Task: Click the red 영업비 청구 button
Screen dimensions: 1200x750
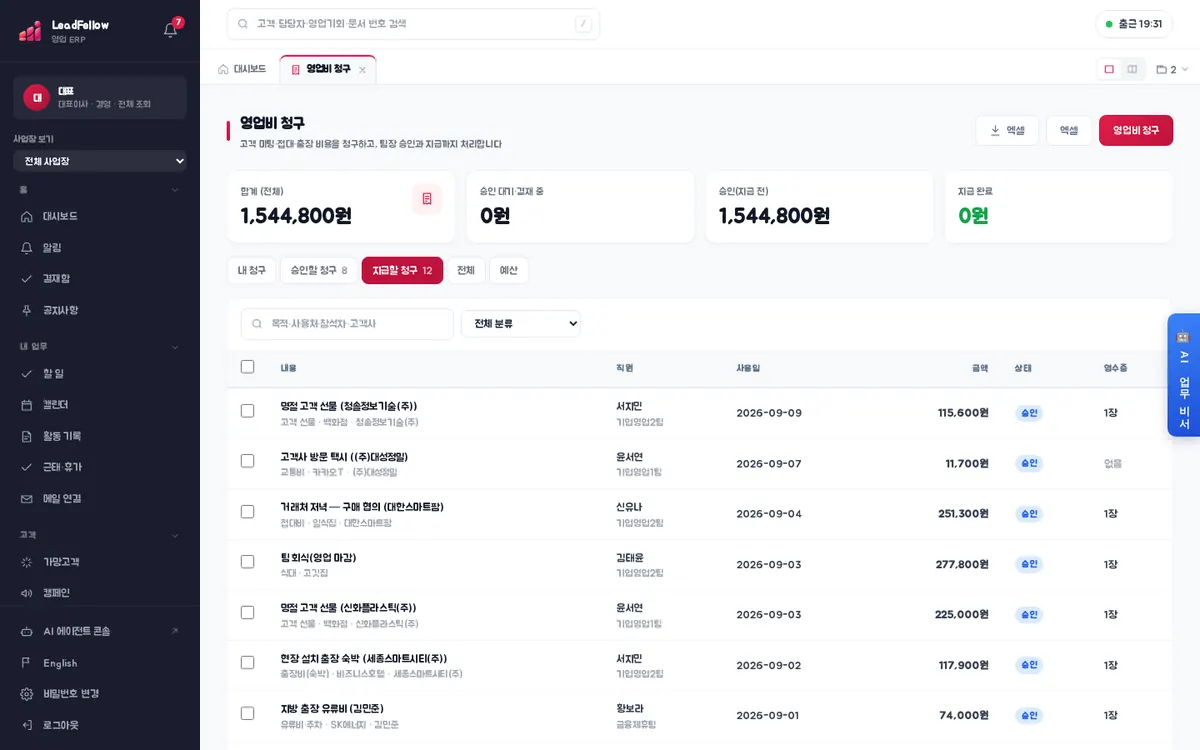Action: [1136, 130]
